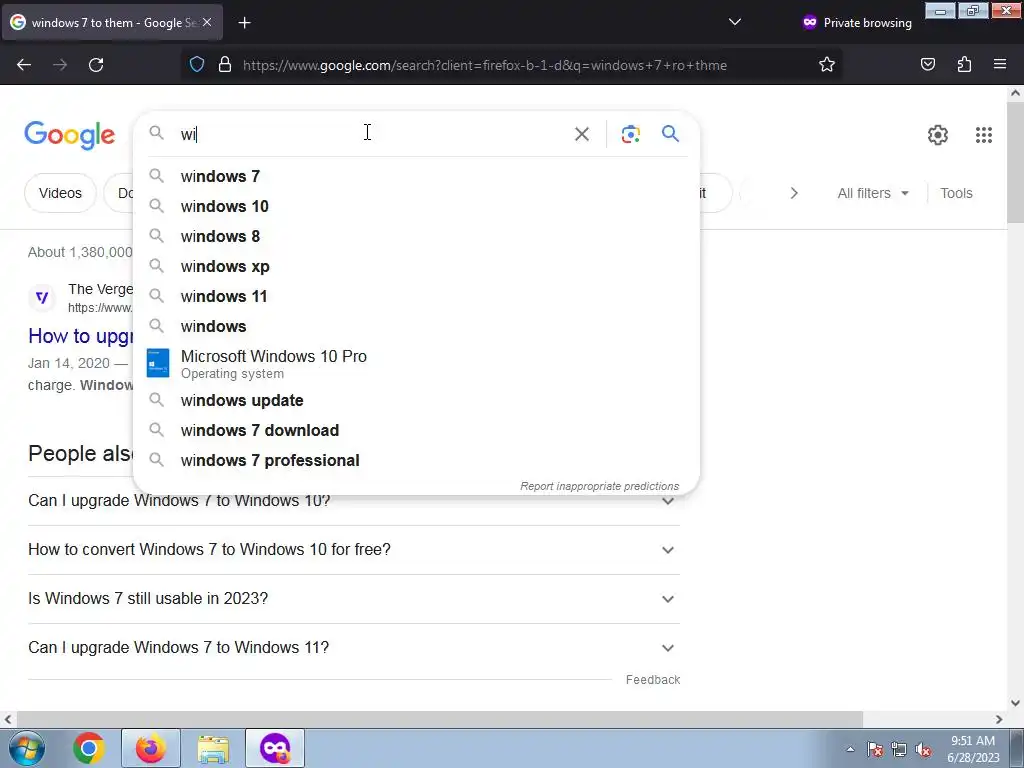Go to the Google logo homepage
The height and width of the screenshot is (768, 1024).
(x=69, y=135)
